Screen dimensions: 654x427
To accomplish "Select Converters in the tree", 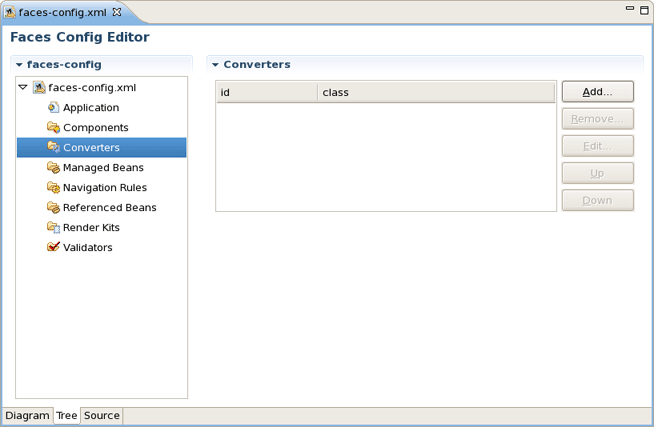I will click(91, 148).
